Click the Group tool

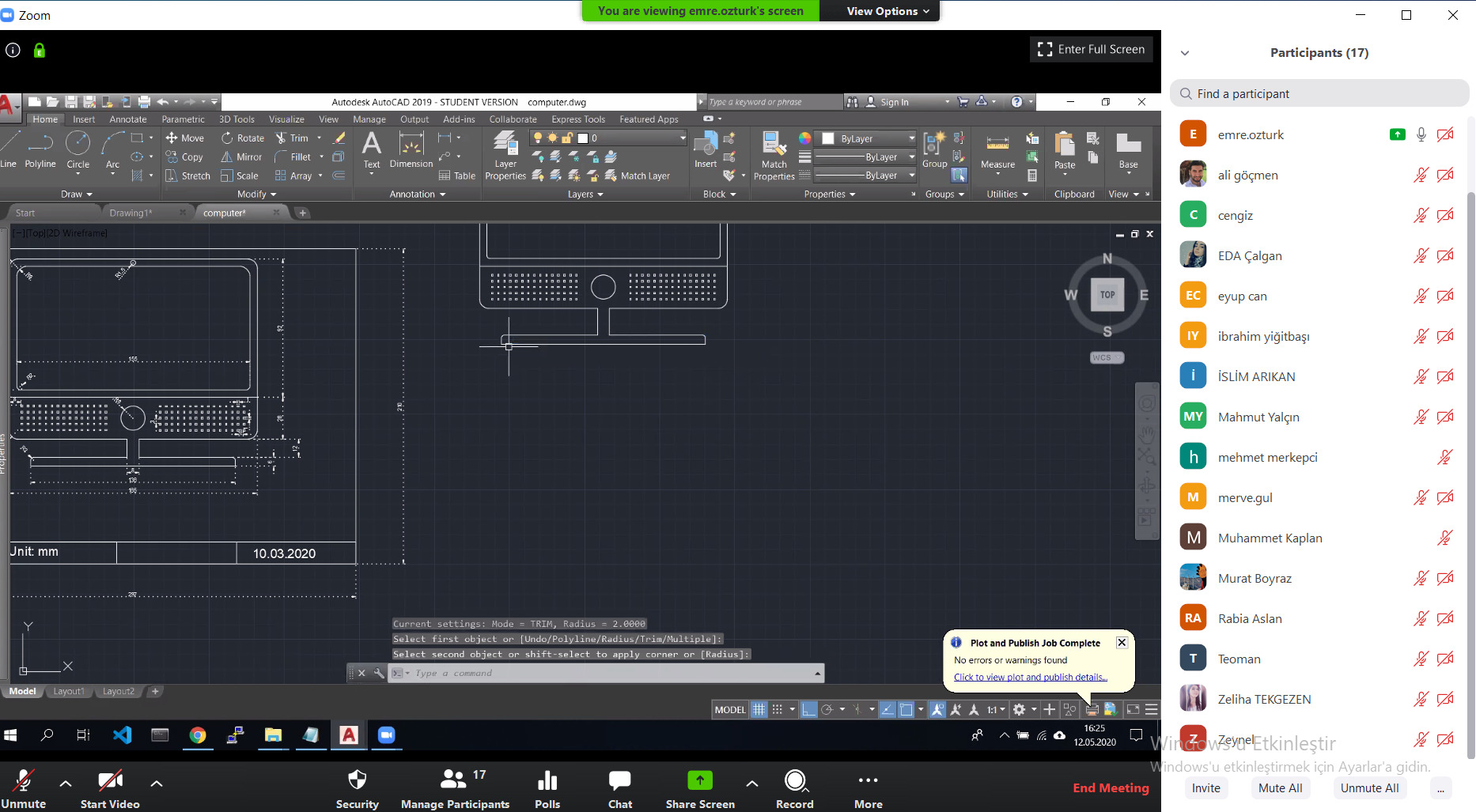click(934, 150)
